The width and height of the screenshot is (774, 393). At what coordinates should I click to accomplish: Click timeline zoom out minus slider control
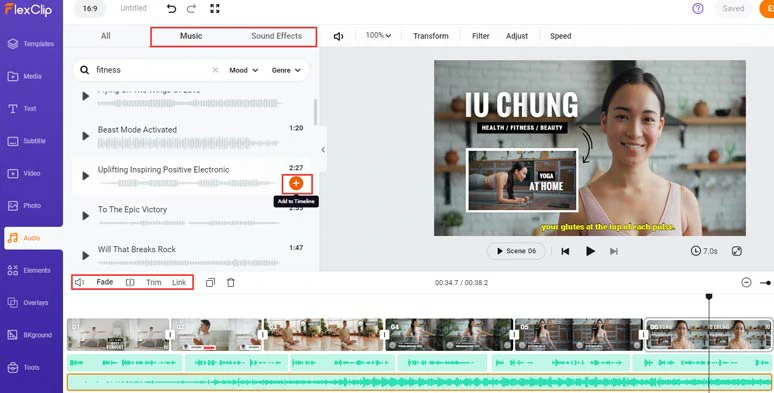(746, 282)
